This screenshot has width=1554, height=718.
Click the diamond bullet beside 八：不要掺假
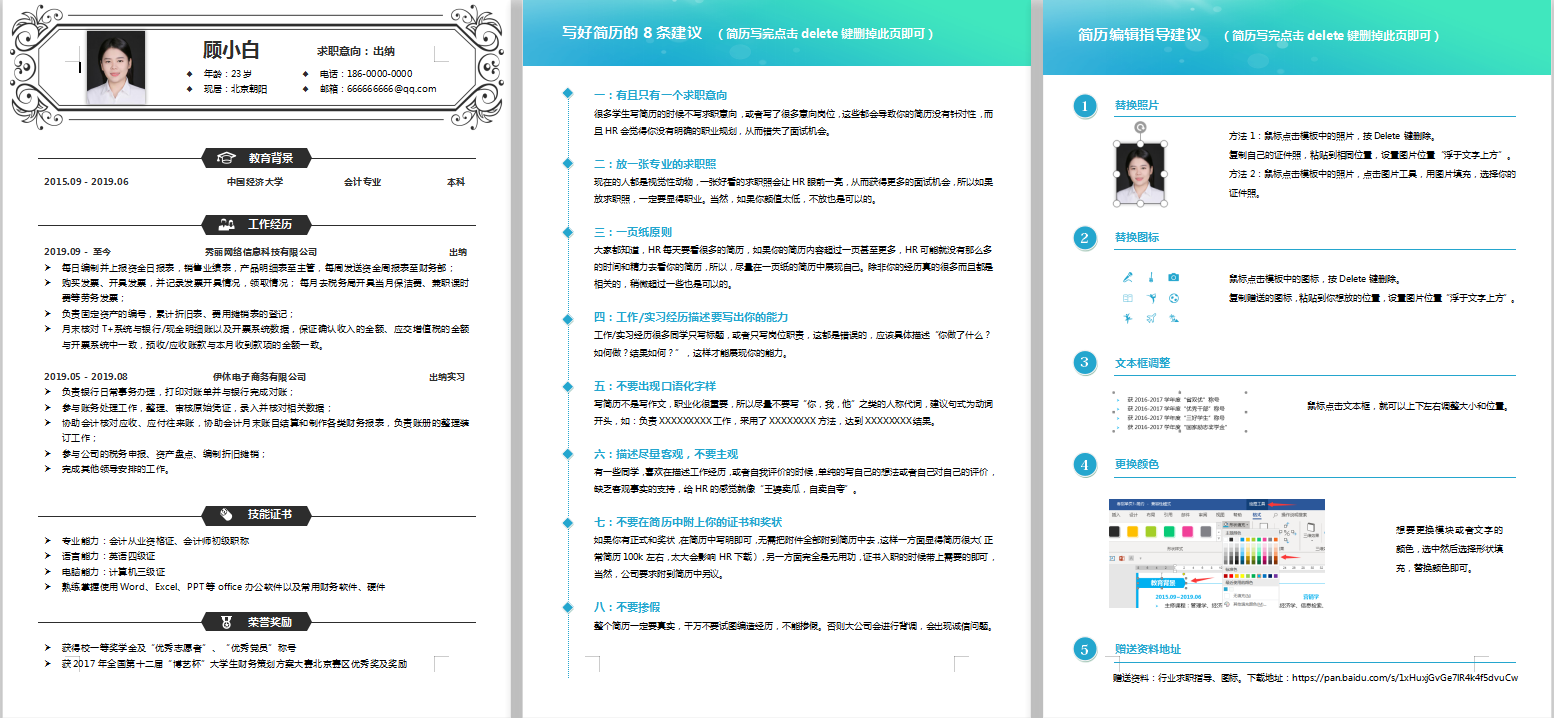pyautogui.click(x=568, y=607)
